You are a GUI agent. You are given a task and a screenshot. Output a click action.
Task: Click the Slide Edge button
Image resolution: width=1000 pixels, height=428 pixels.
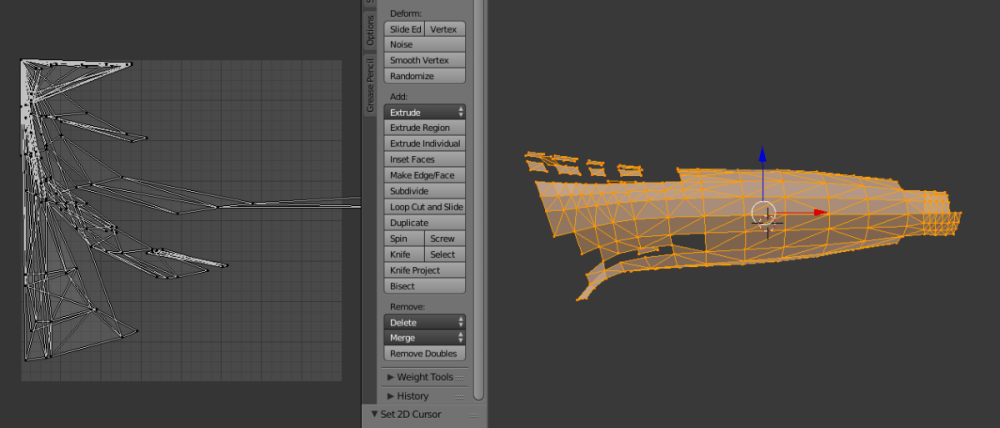click(x=404, y=29)
